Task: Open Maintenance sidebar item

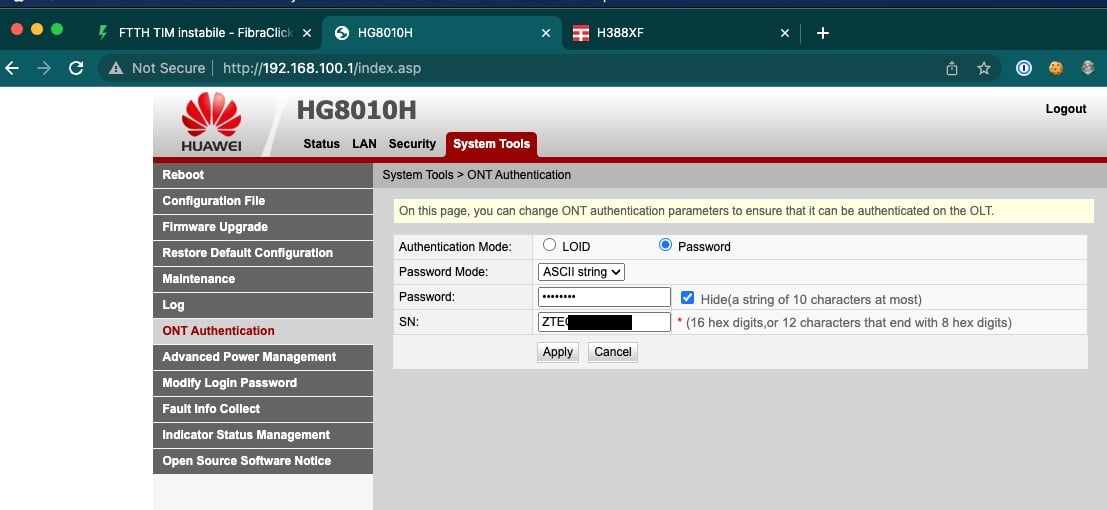Action: click(263, 279)
